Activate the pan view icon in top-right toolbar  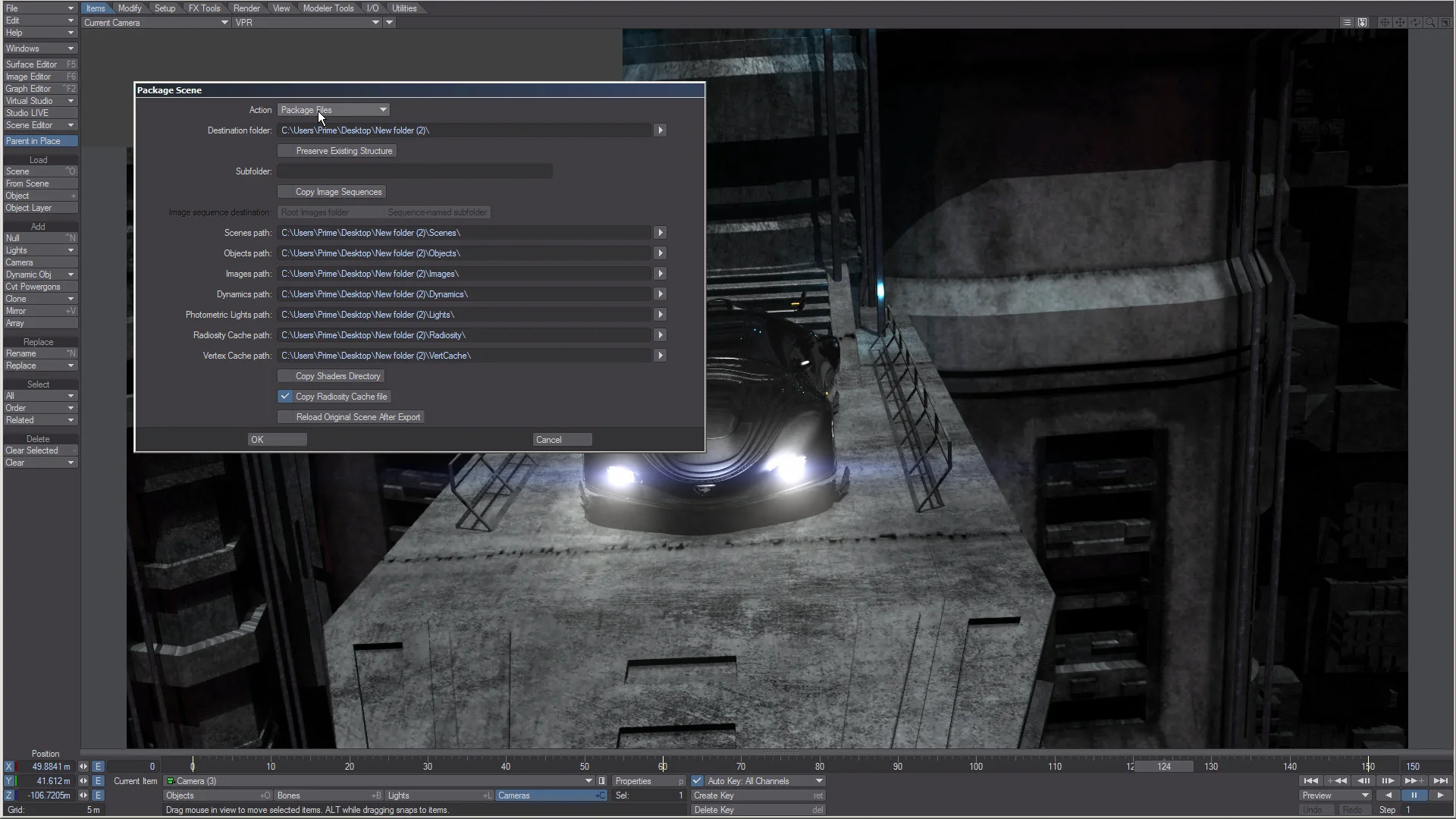coord(1400,22)
